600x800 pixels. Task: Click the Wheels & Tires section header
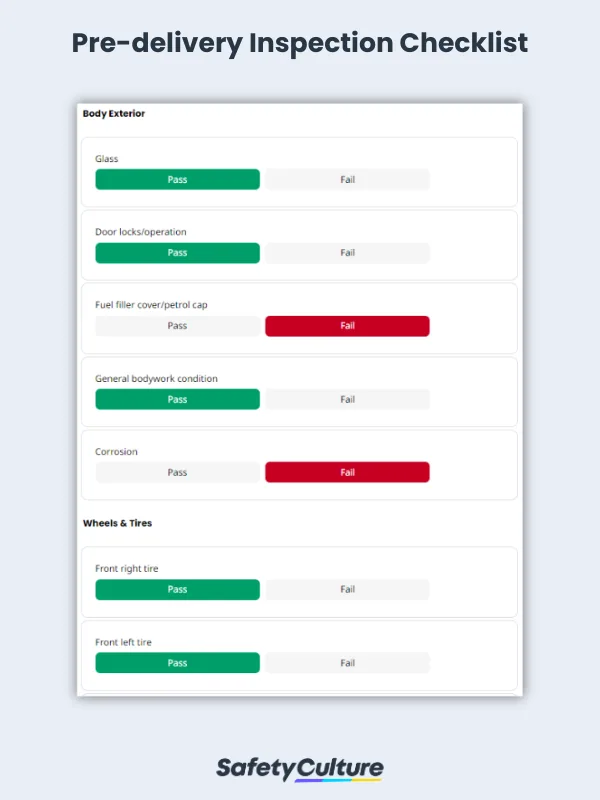[x=119, y=523]
